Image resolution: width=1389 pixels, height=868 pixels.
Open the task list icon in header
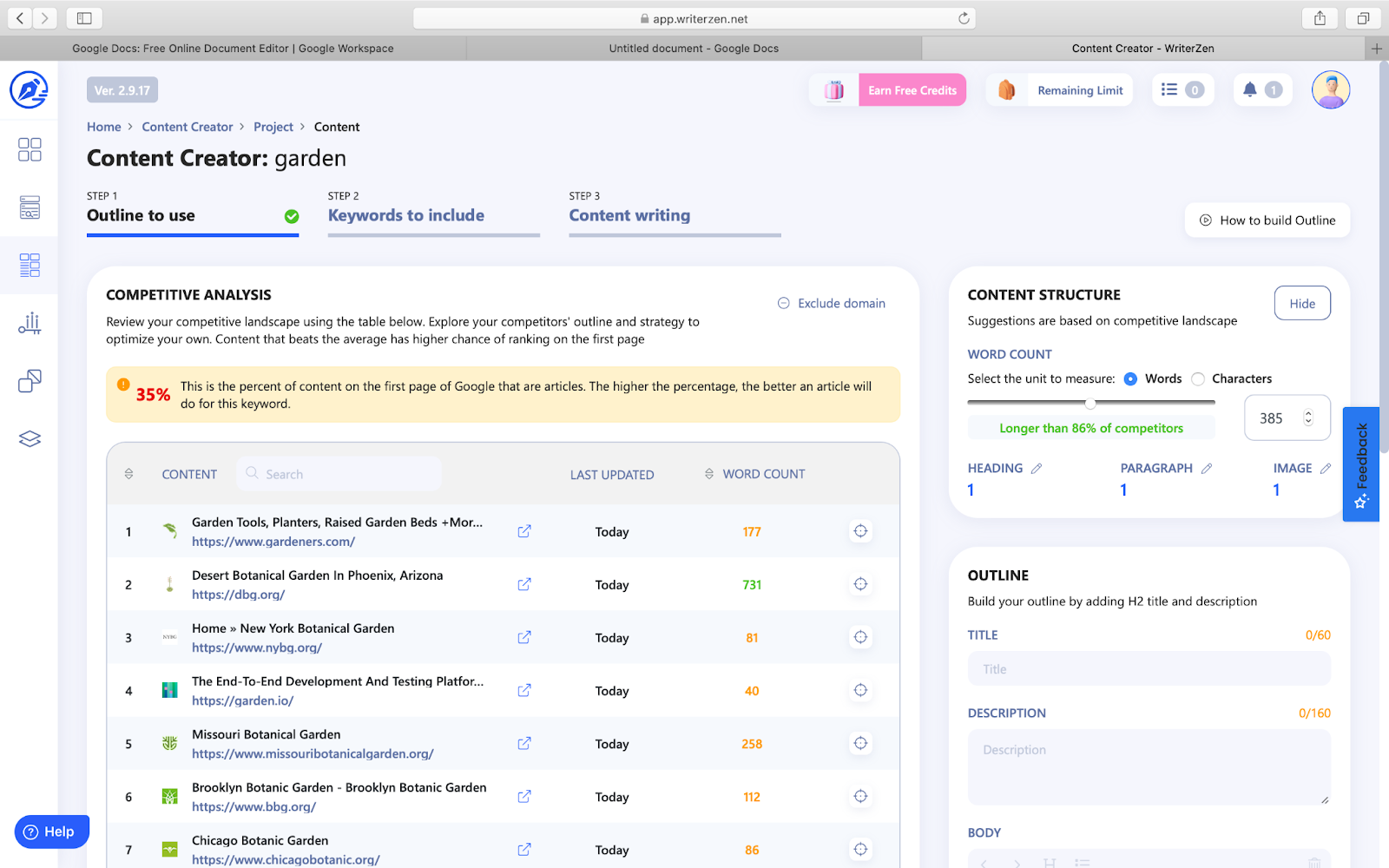(x=1169, y=89)
